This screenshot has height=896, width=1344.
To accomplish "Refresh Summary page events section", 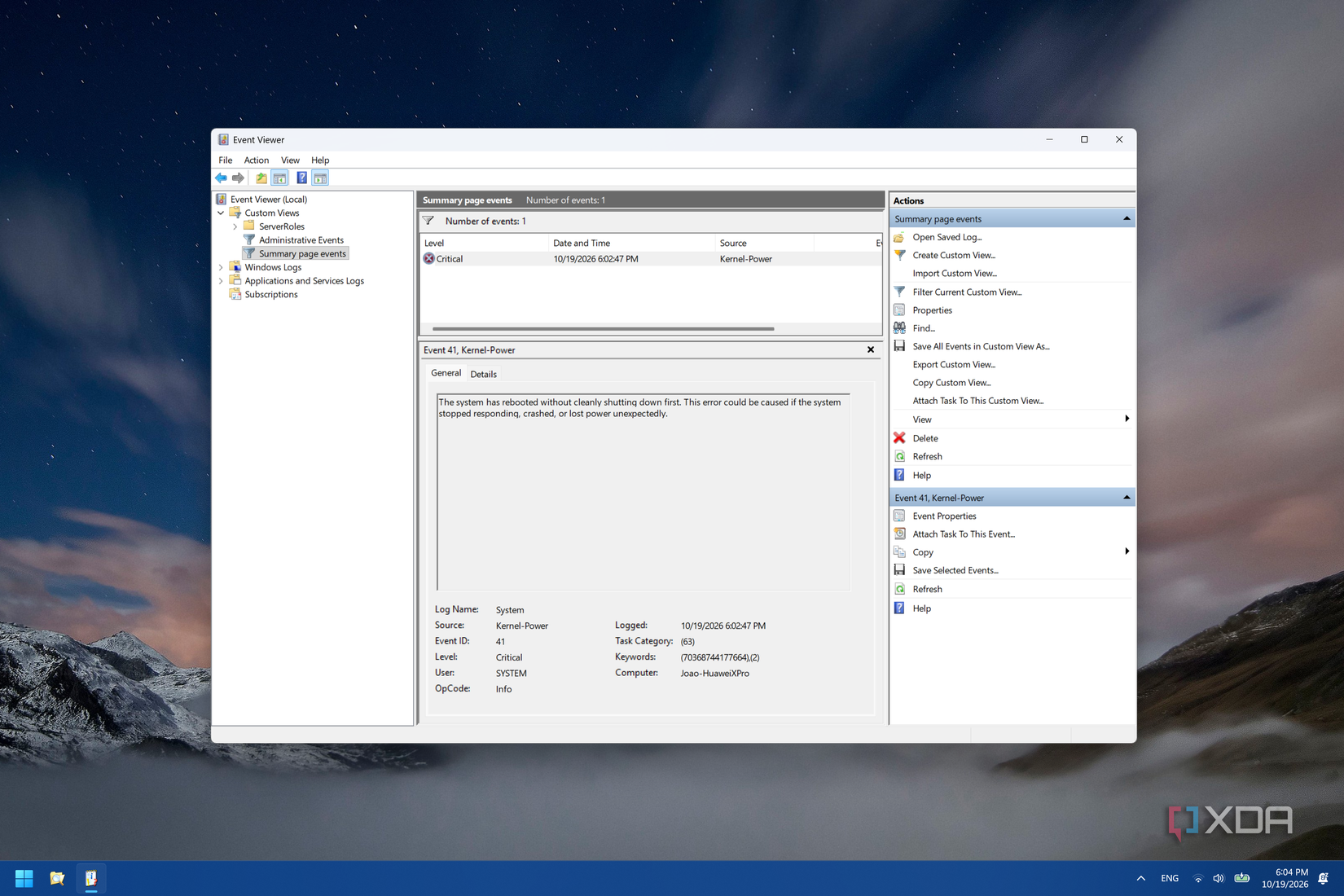I will [927, 456].
